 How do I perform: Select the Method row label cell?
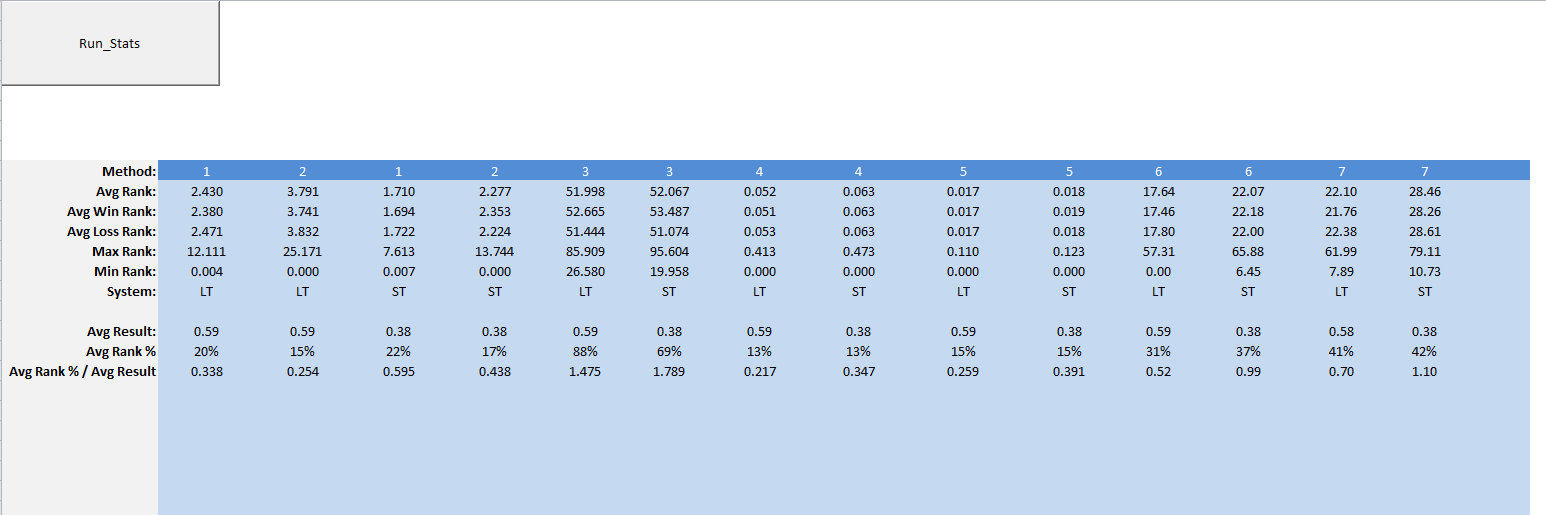coord(128,171)
